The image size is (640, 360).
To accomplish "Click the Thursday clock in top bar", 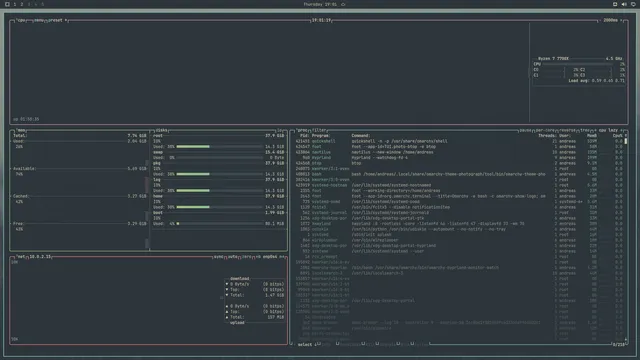I will point(320,4).
